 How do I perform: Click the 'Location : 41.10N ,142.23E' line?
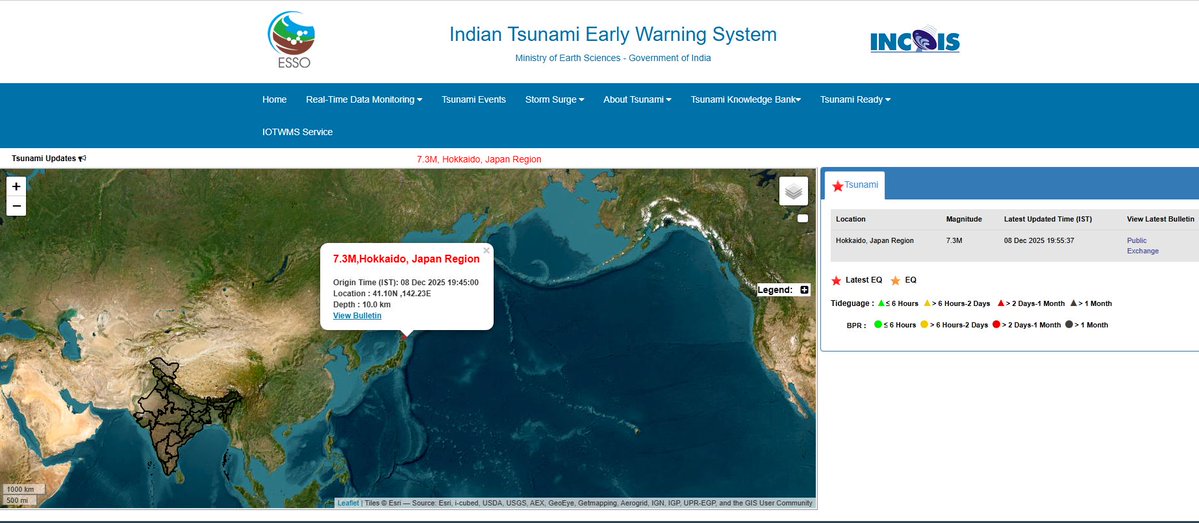(382, 294)
